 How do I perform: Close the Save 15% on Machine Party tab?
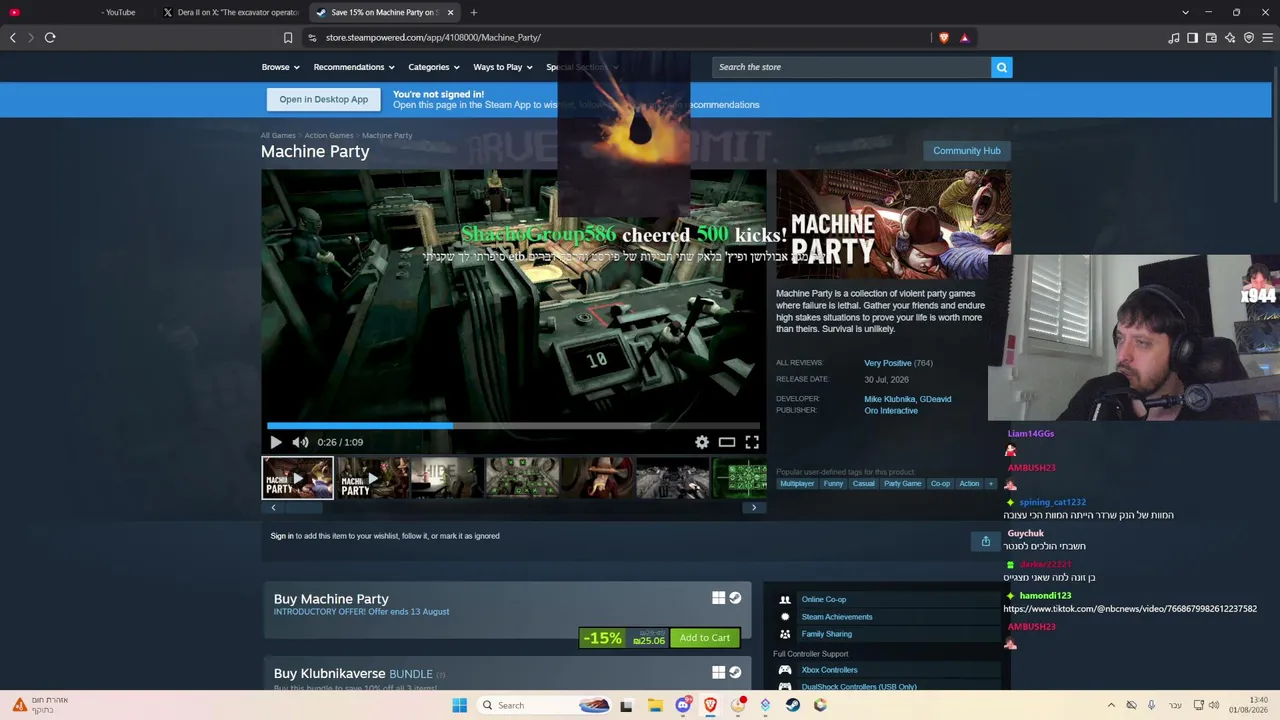(x=450, y=12)
